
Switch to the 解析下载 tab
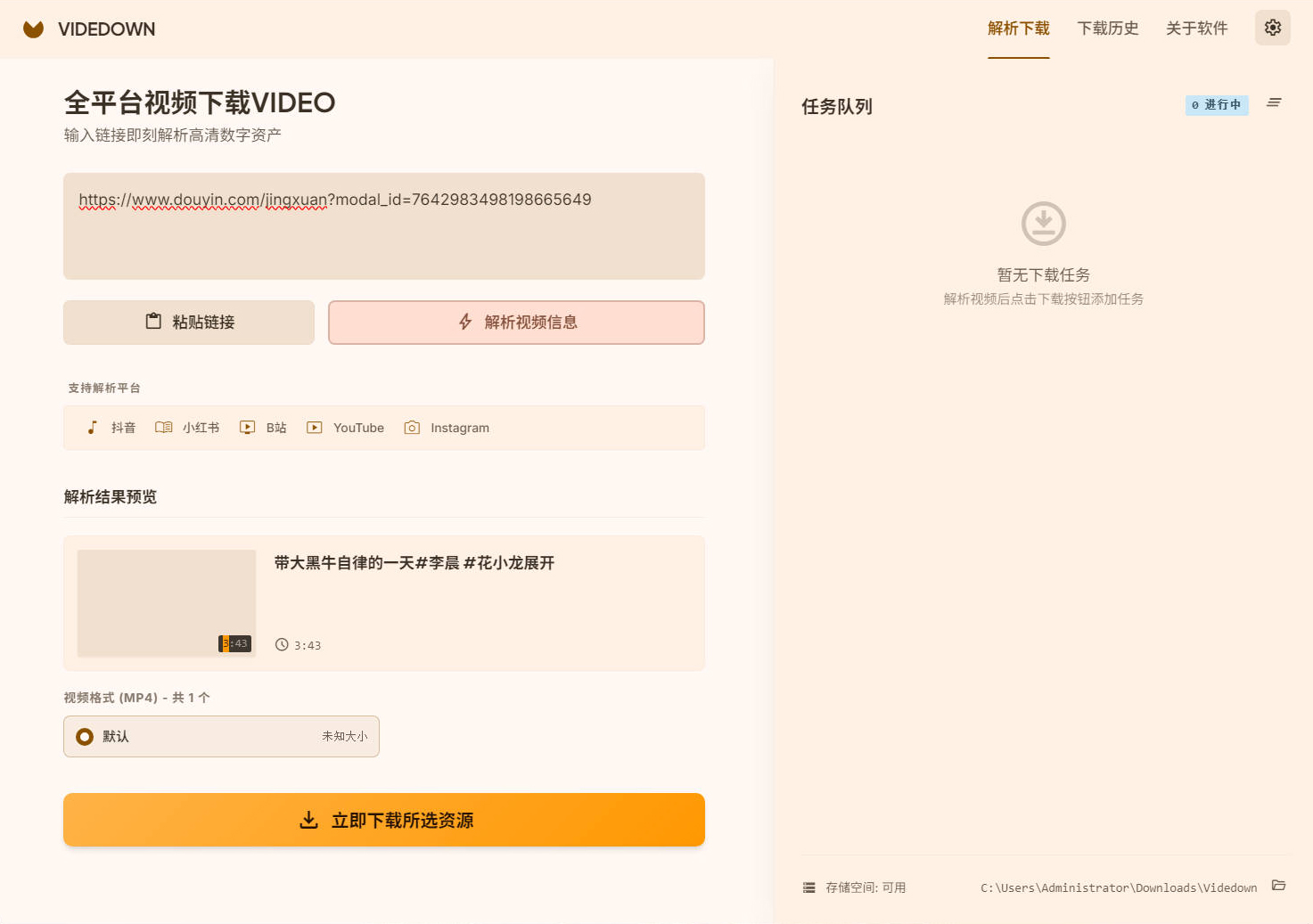1018,29
